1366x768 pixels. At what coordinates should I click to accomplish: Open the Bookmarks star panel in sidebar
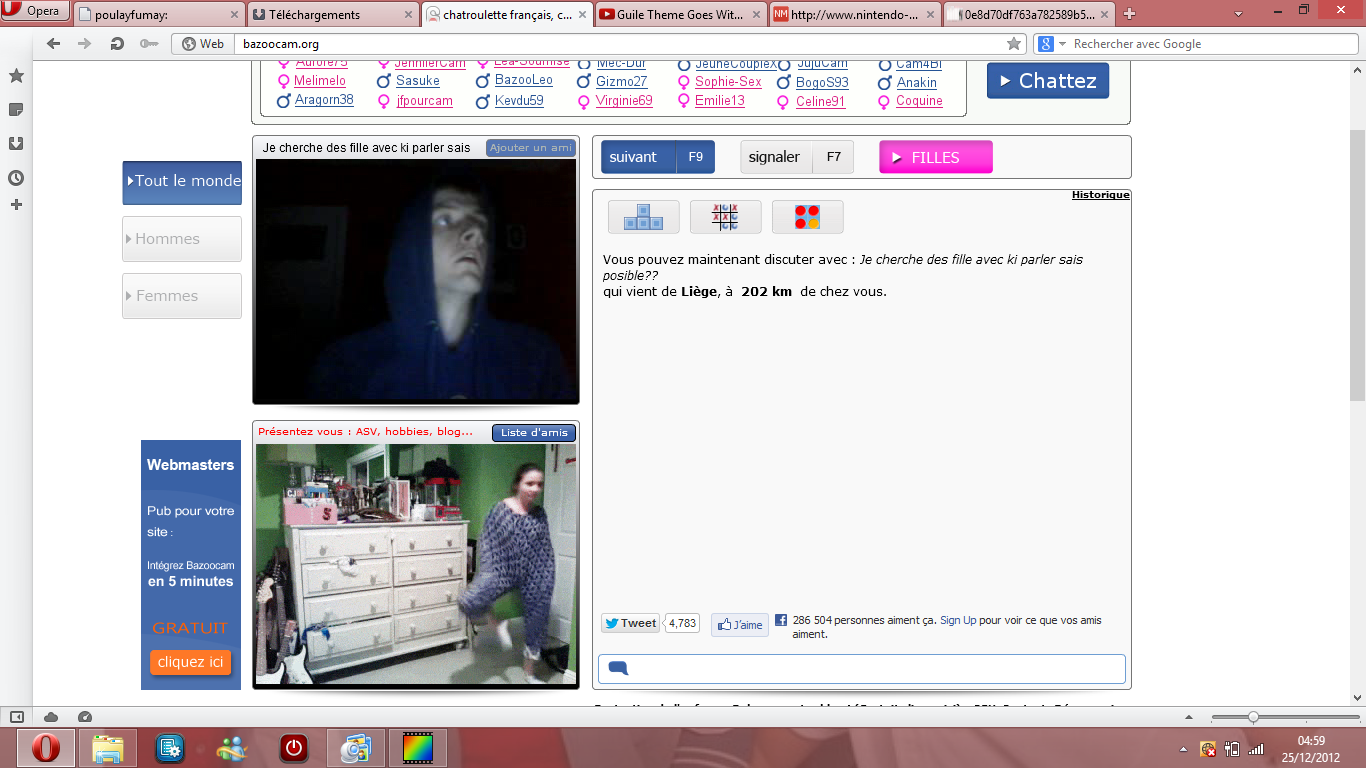coord(16,76)
